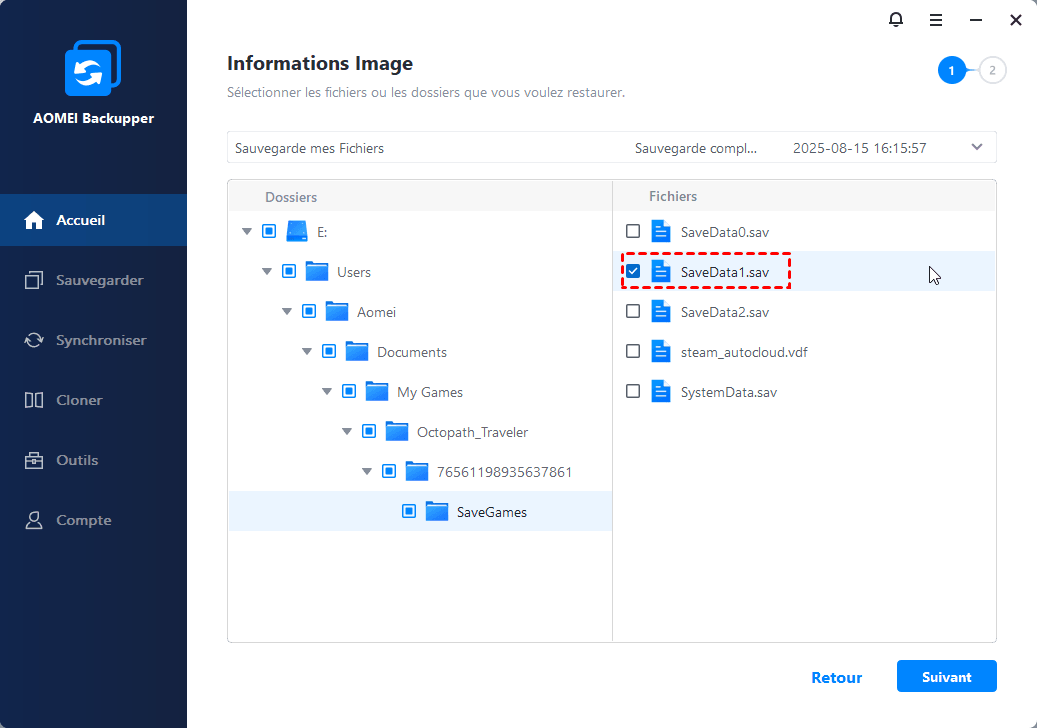The width and height of the screenshot is (1037, 728).
Task: Collapse the 76561198935637861 tree node
Action: pyautogui.click(x=366, y=471)
